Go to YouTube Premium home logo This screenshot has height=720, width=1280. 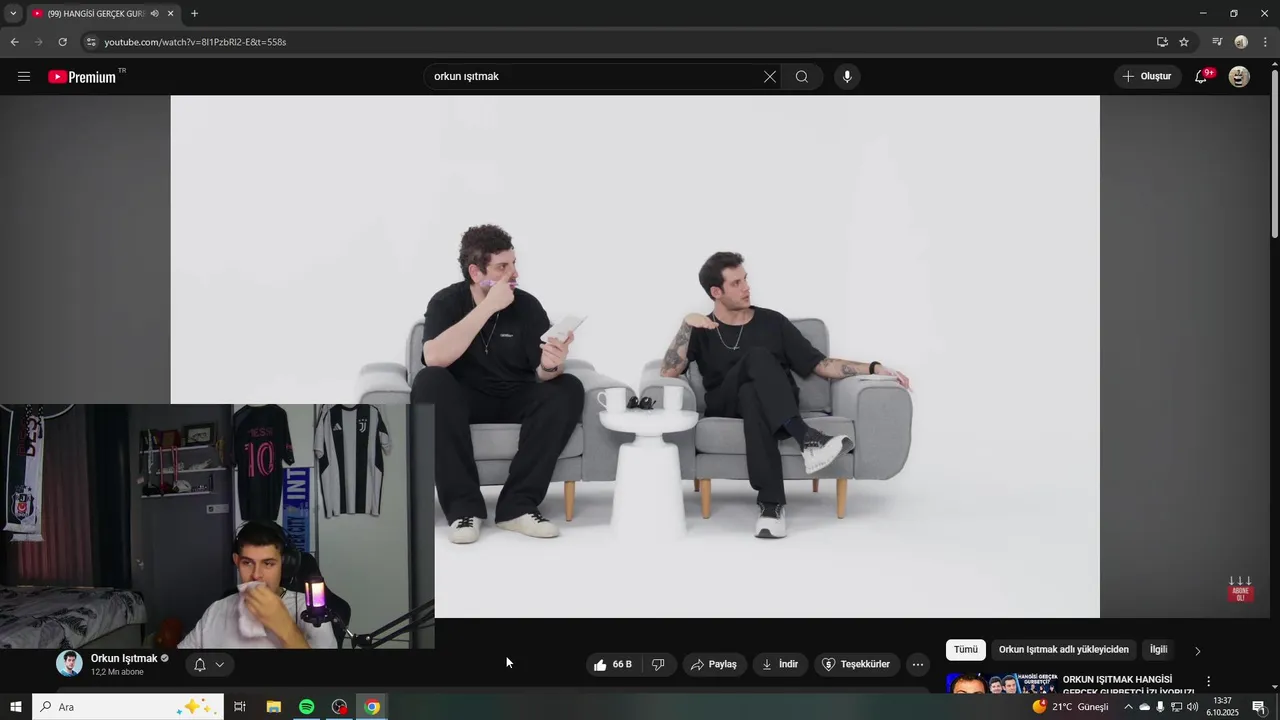pyautogui.click(x=82, y=77)
